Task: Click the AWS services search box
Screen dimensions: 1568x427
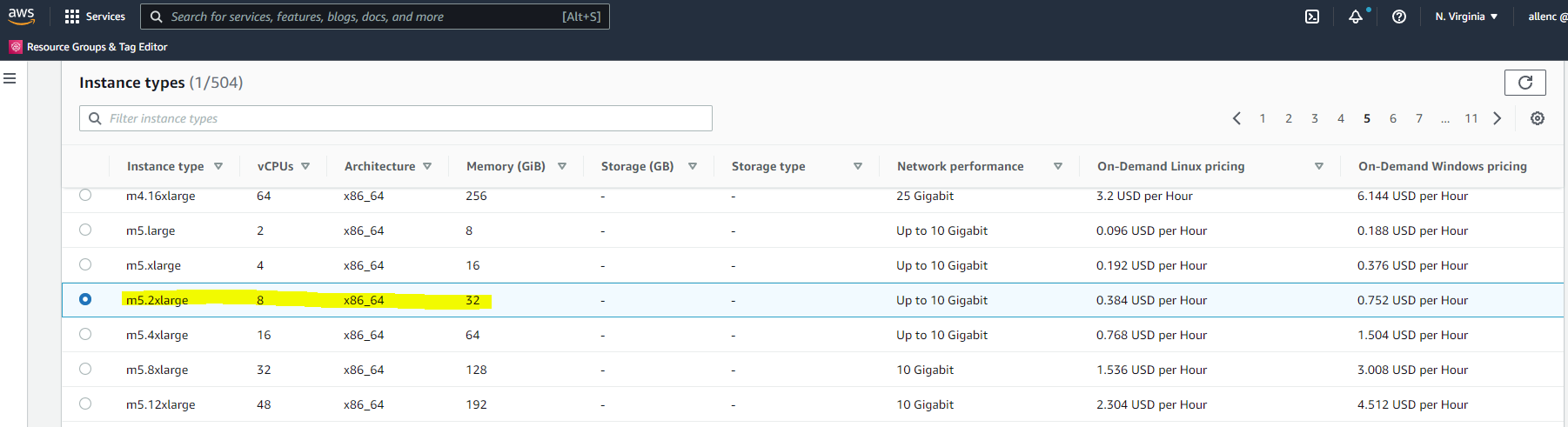Action: (x=374, y=17)
